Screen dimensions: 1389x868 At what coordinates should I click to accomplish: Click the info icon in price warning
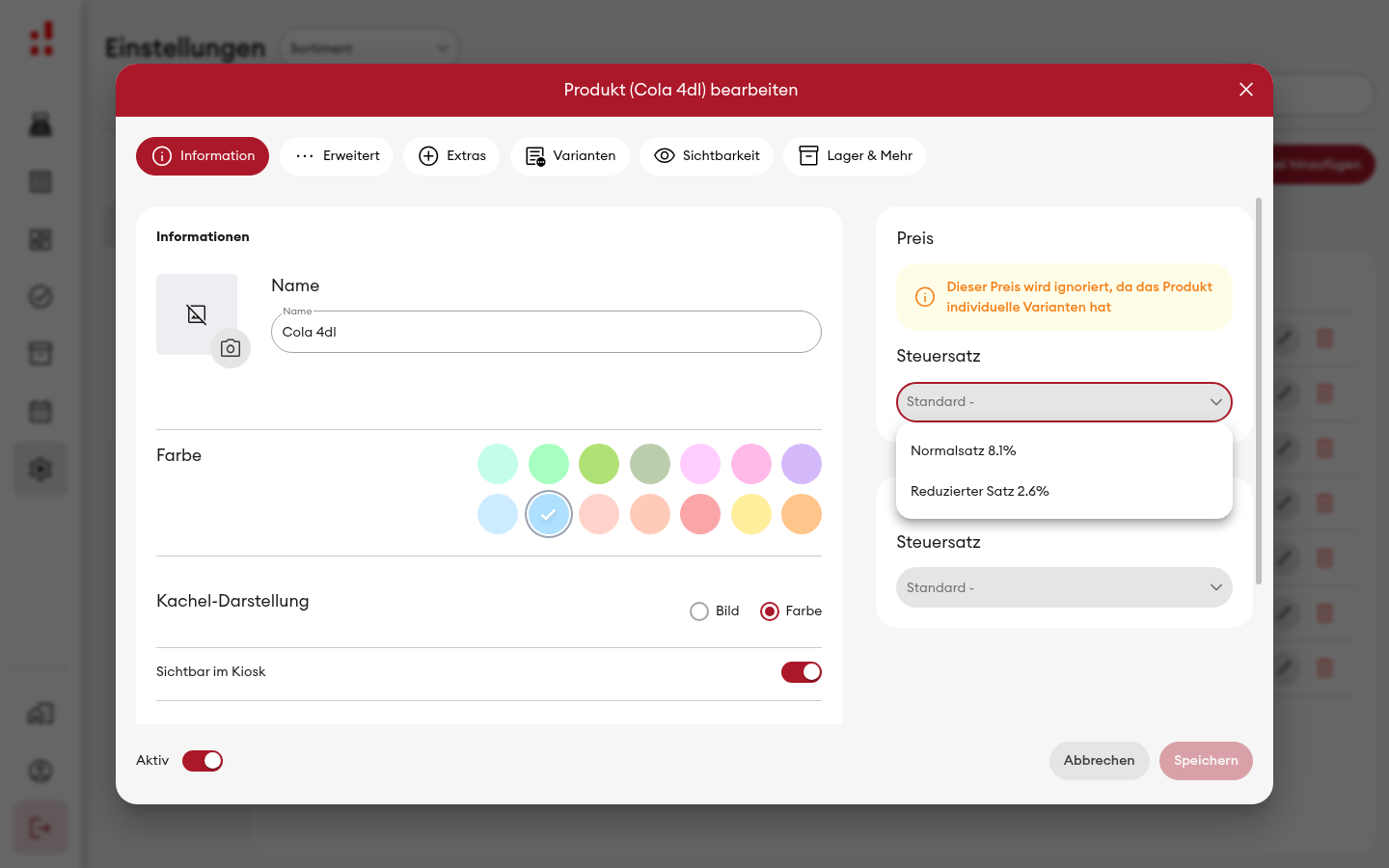point(924,297)
